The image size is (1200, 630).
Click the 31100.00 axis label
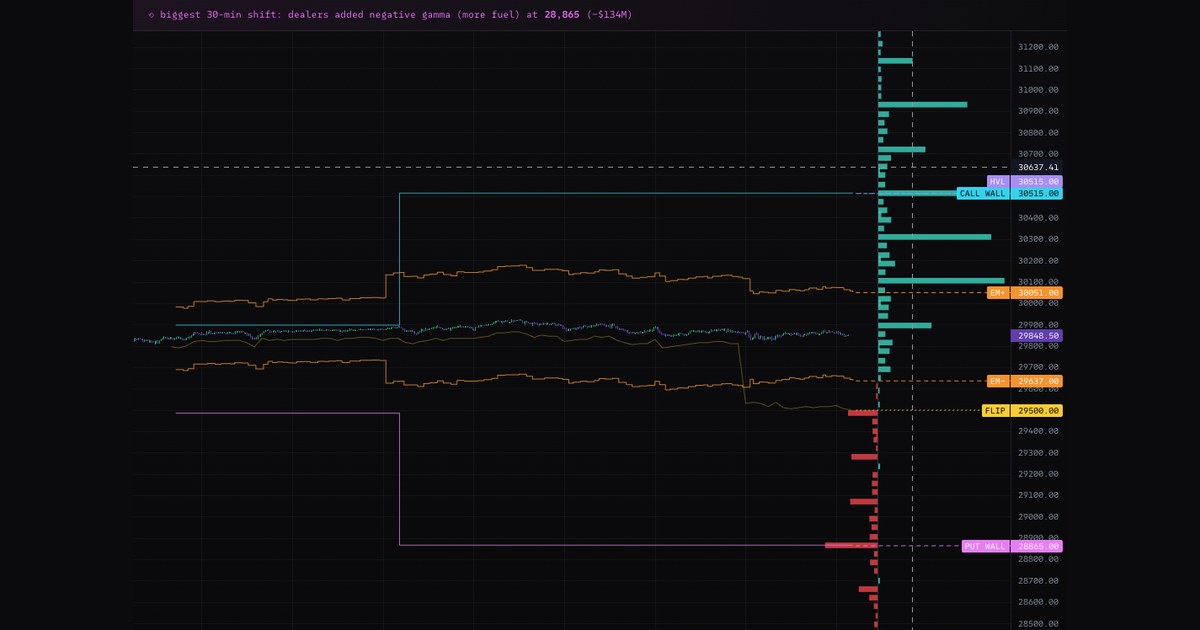1038,69
